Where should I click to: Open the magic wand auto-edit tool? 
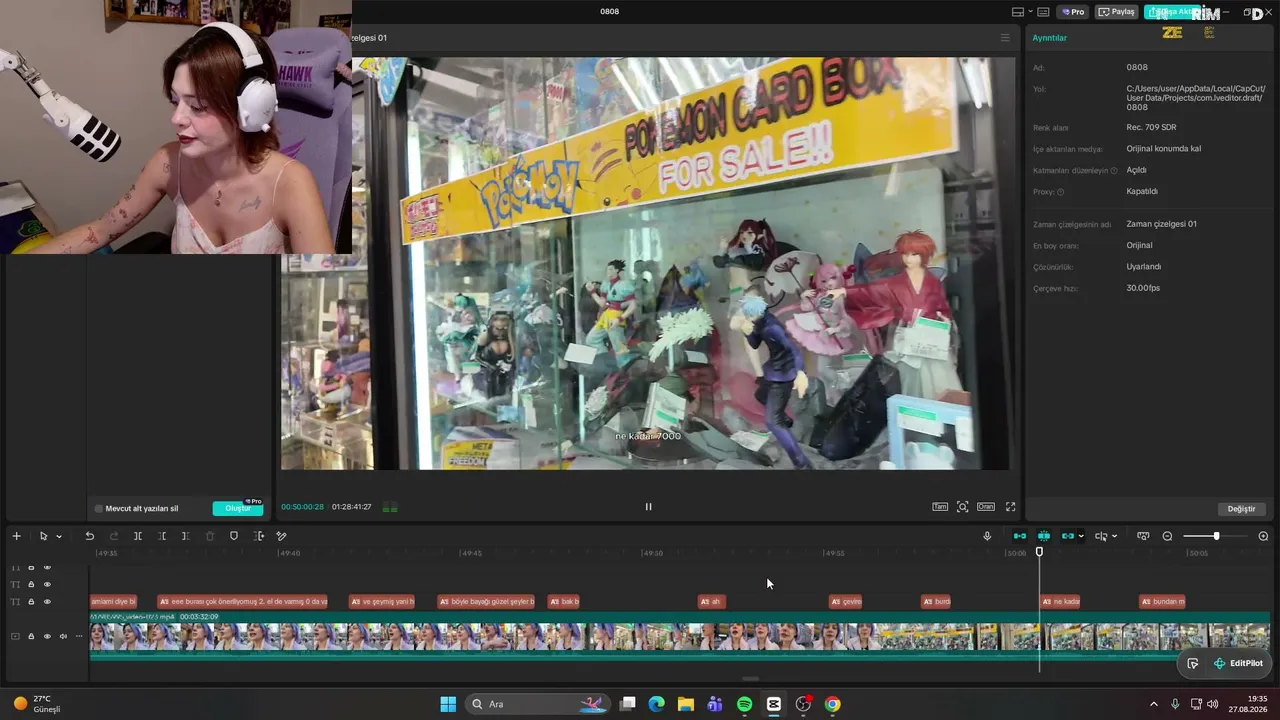click(x=281, y=536)
